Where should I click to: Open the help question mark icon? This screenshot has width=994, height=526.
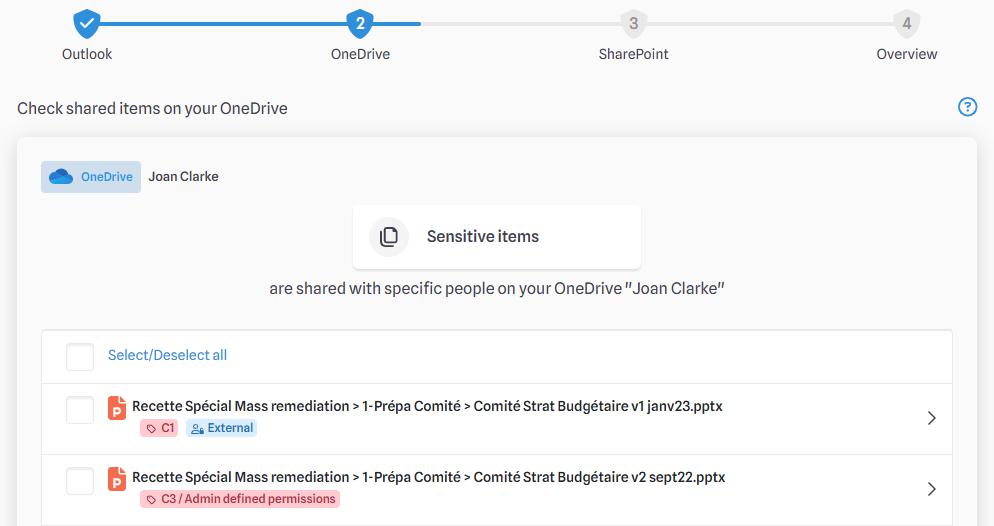[967, 107]
